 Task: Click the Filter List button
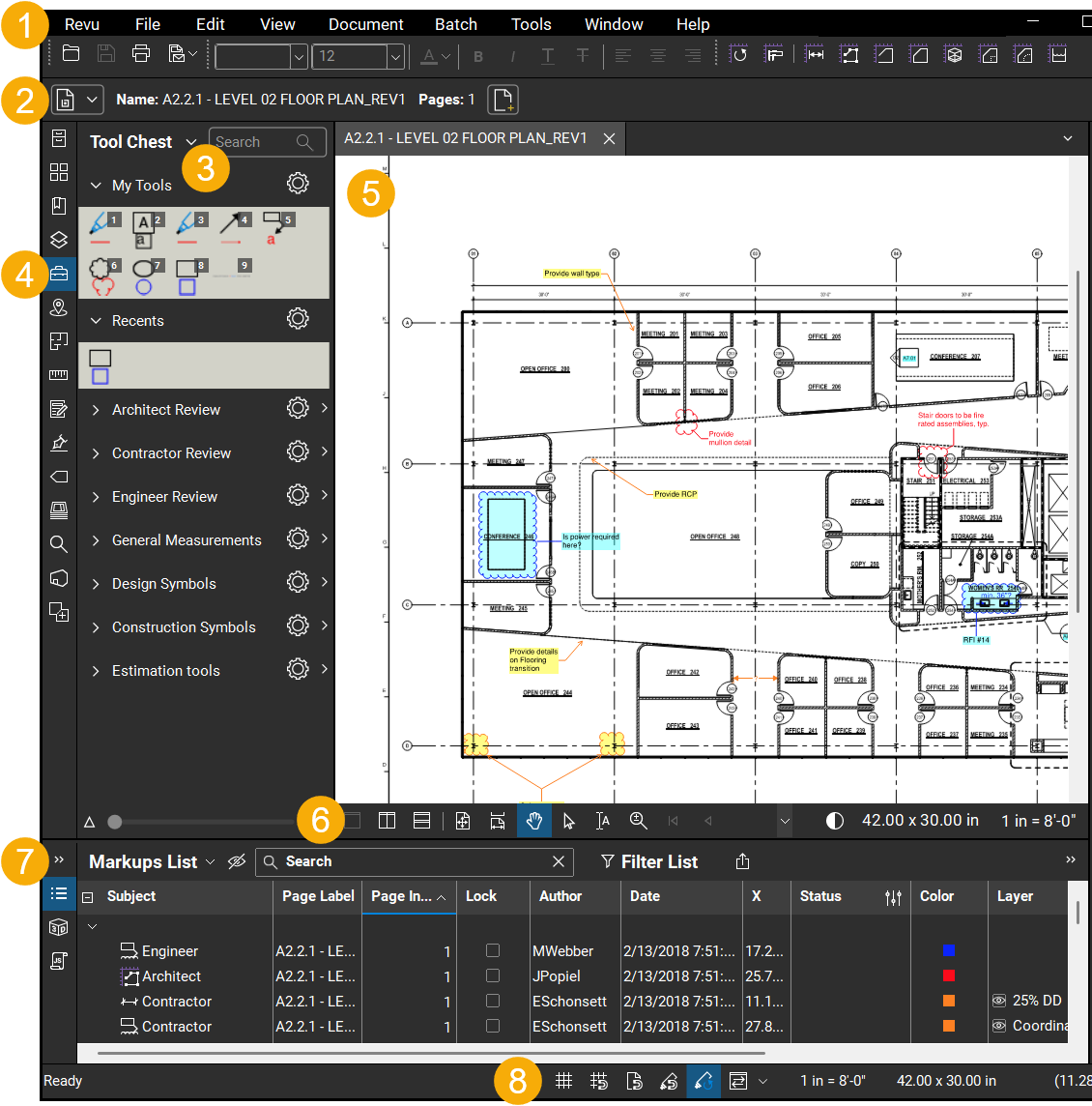point(648,861)
